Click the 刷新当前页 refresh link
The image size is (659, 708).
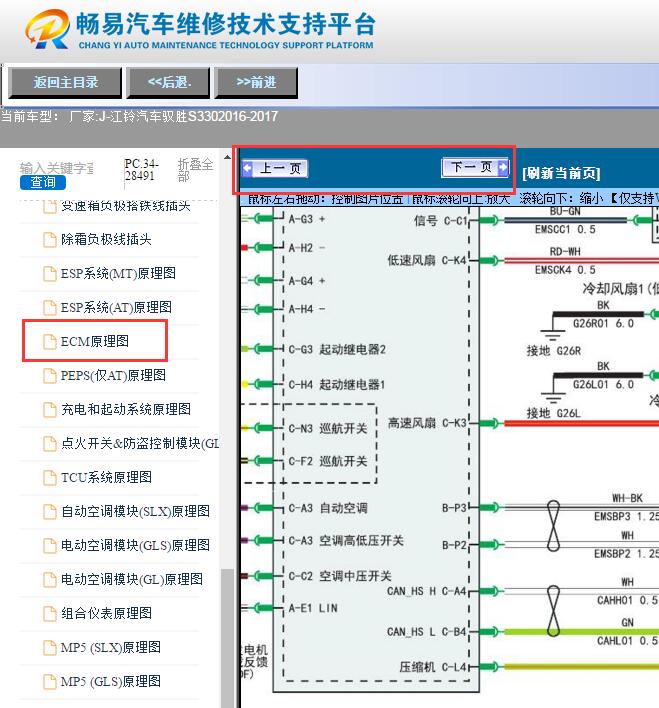click(x=561, y=173)
